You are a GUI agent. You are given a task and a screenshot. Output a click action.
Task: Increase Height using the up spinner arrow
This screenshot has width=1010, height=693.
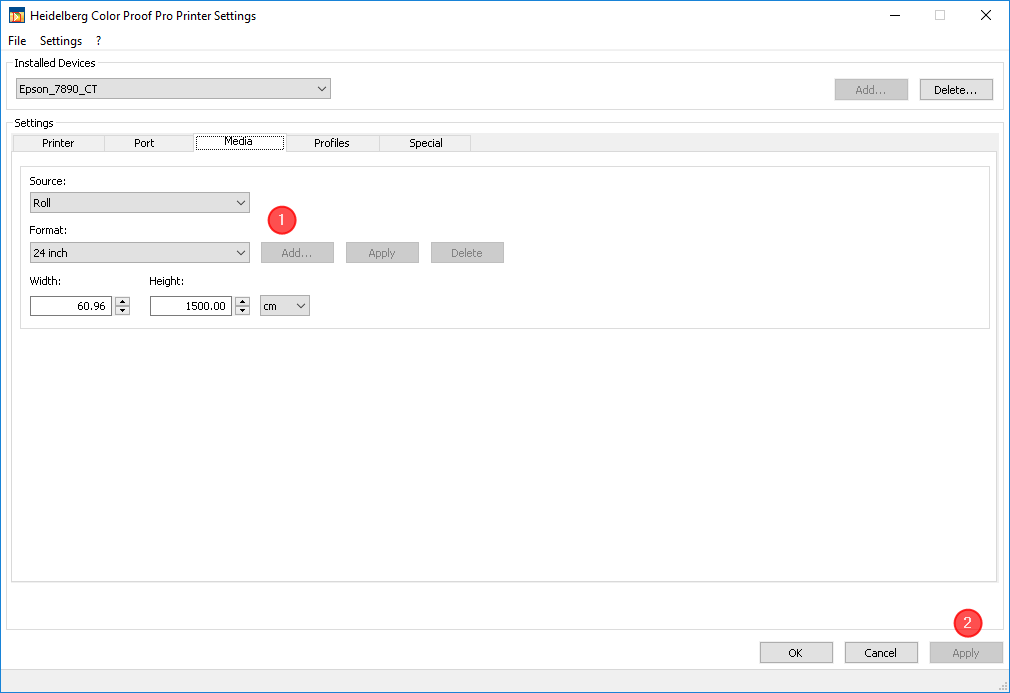tap(242, 301)
